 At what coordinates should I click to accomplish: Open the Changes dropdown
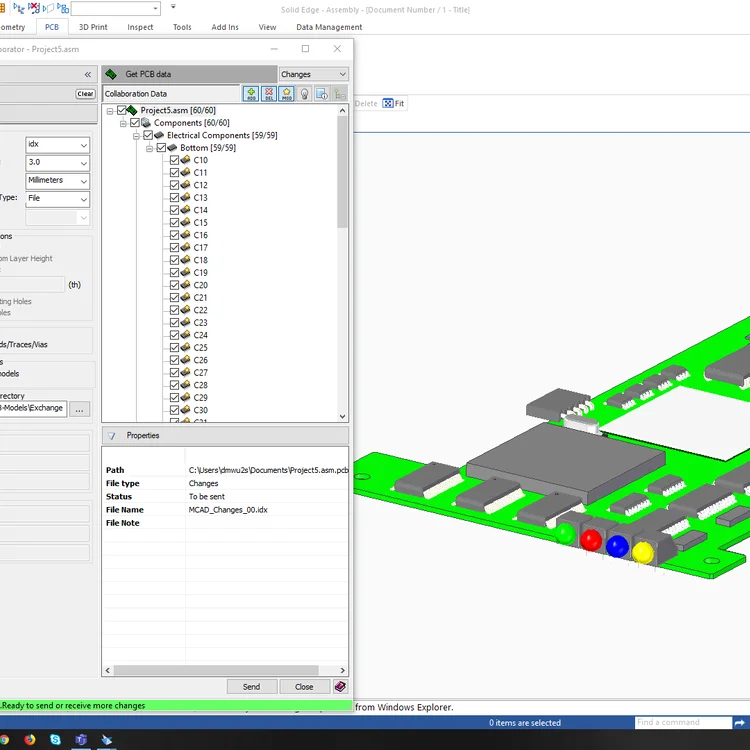click(313, 74)
